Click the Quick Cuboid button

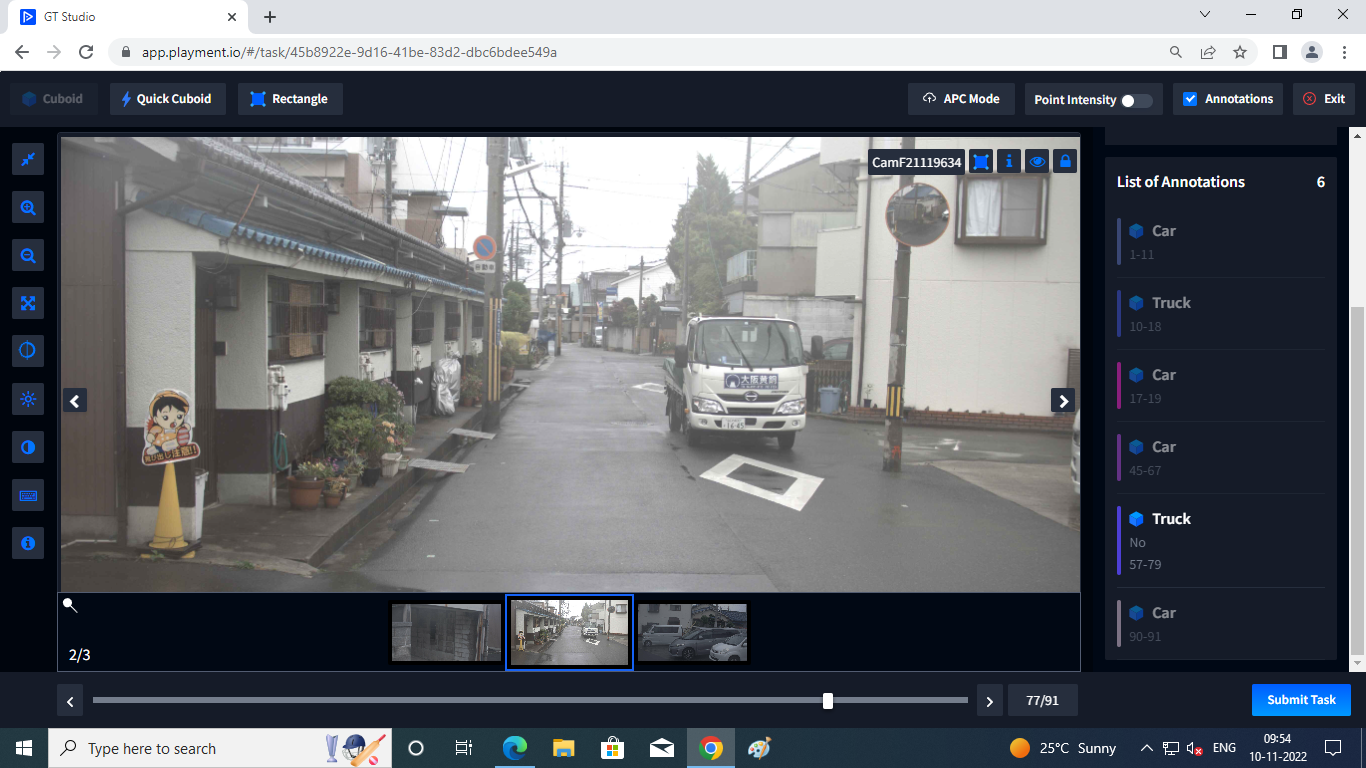167,99
